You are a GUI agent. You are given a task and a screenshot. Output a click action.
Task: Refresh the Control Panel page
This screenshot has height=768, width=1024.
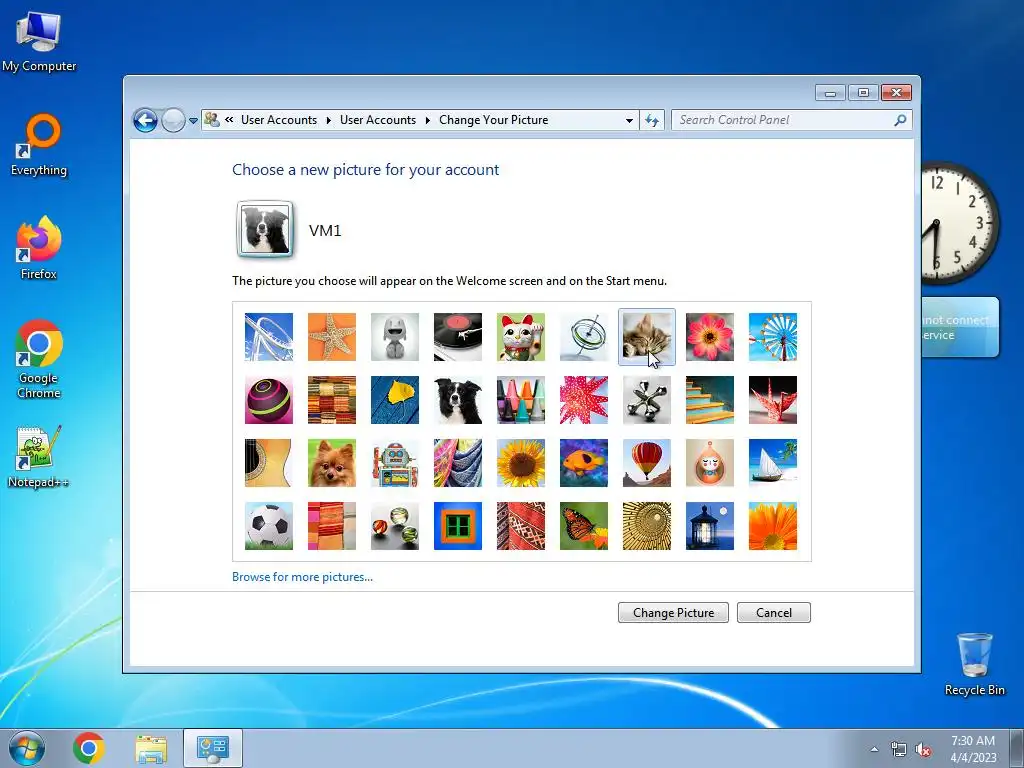(x=652, y=120)
